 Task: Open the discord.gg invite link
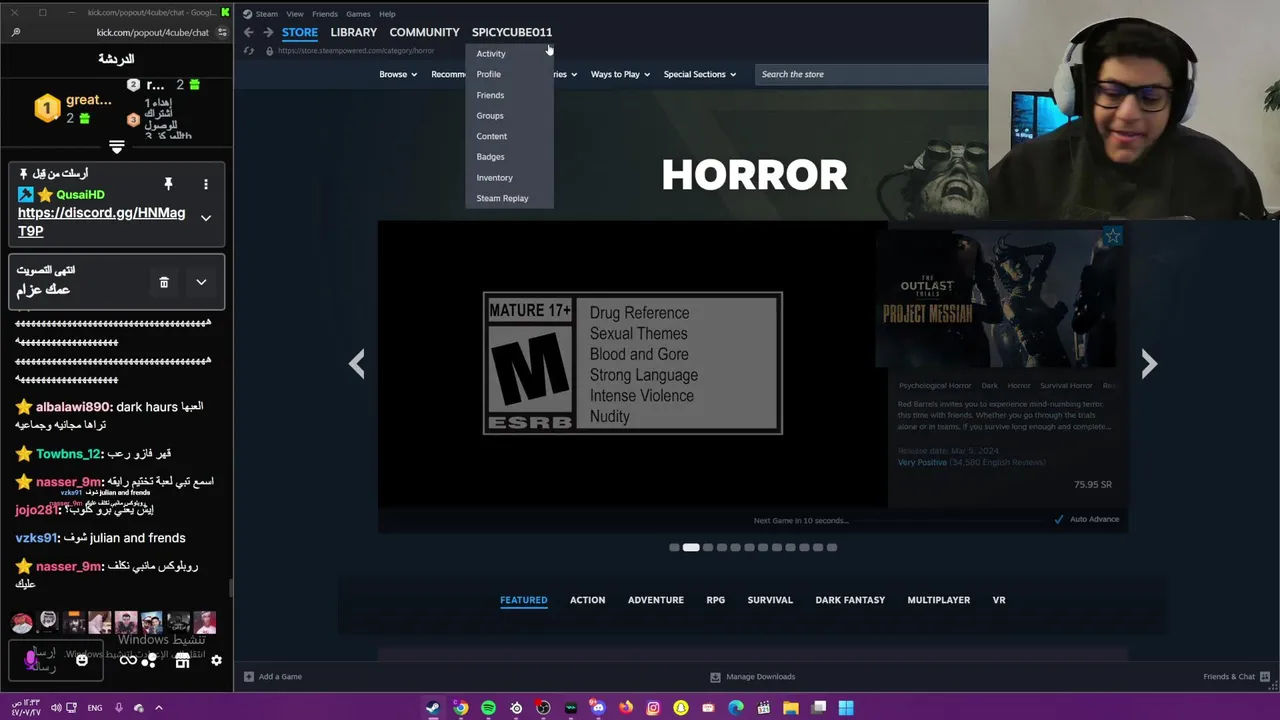(x=101, y=222)
